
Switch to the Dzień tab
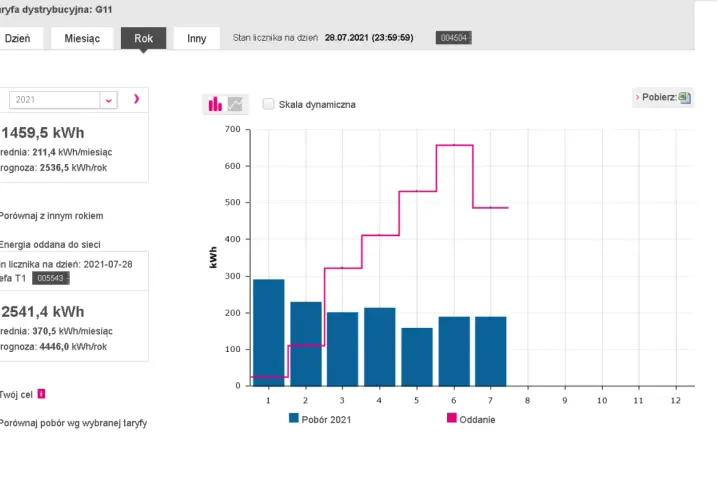tap(21, 38)
